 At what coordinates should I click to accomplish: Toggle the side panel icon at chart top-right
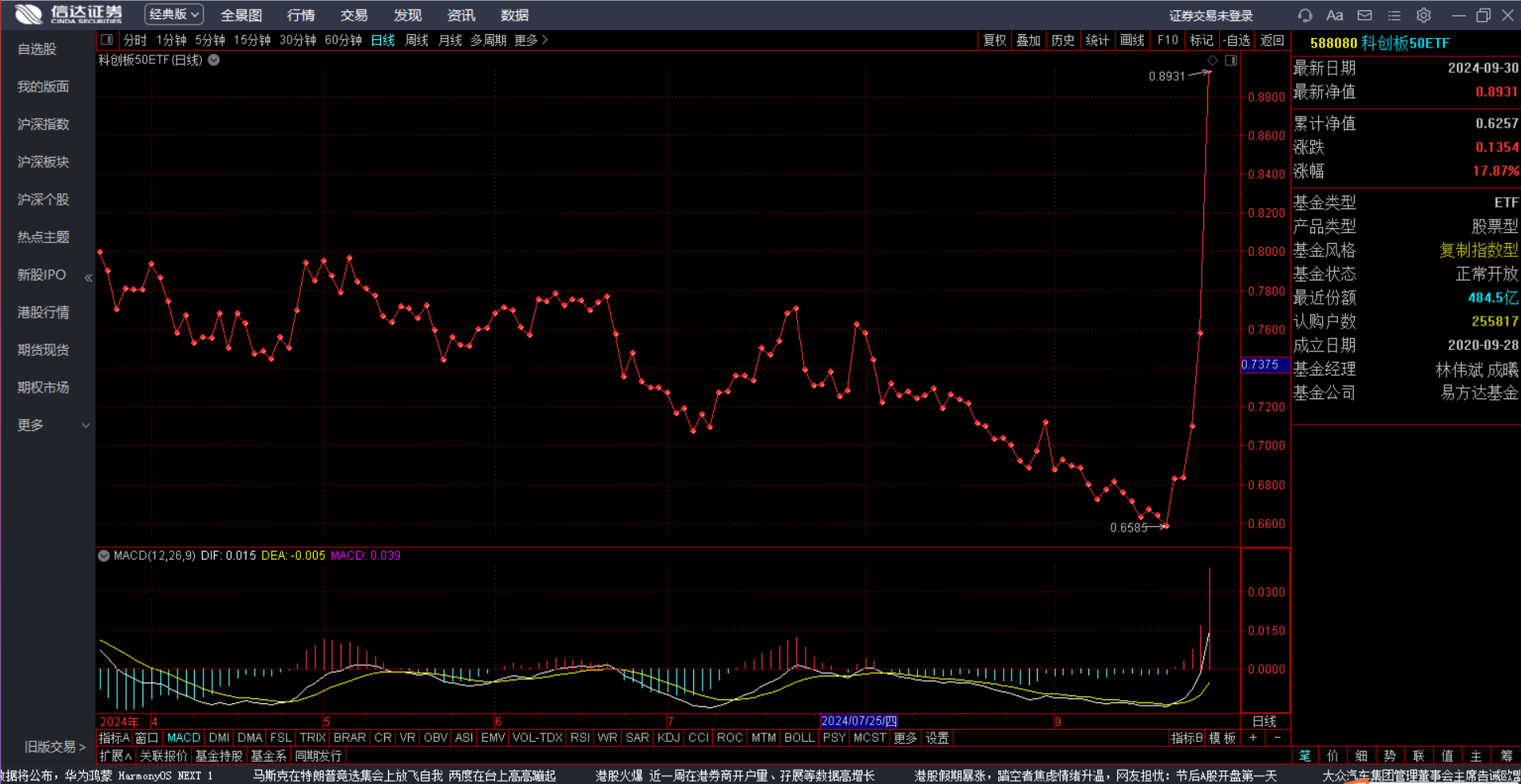click(x=1231, y=60)
